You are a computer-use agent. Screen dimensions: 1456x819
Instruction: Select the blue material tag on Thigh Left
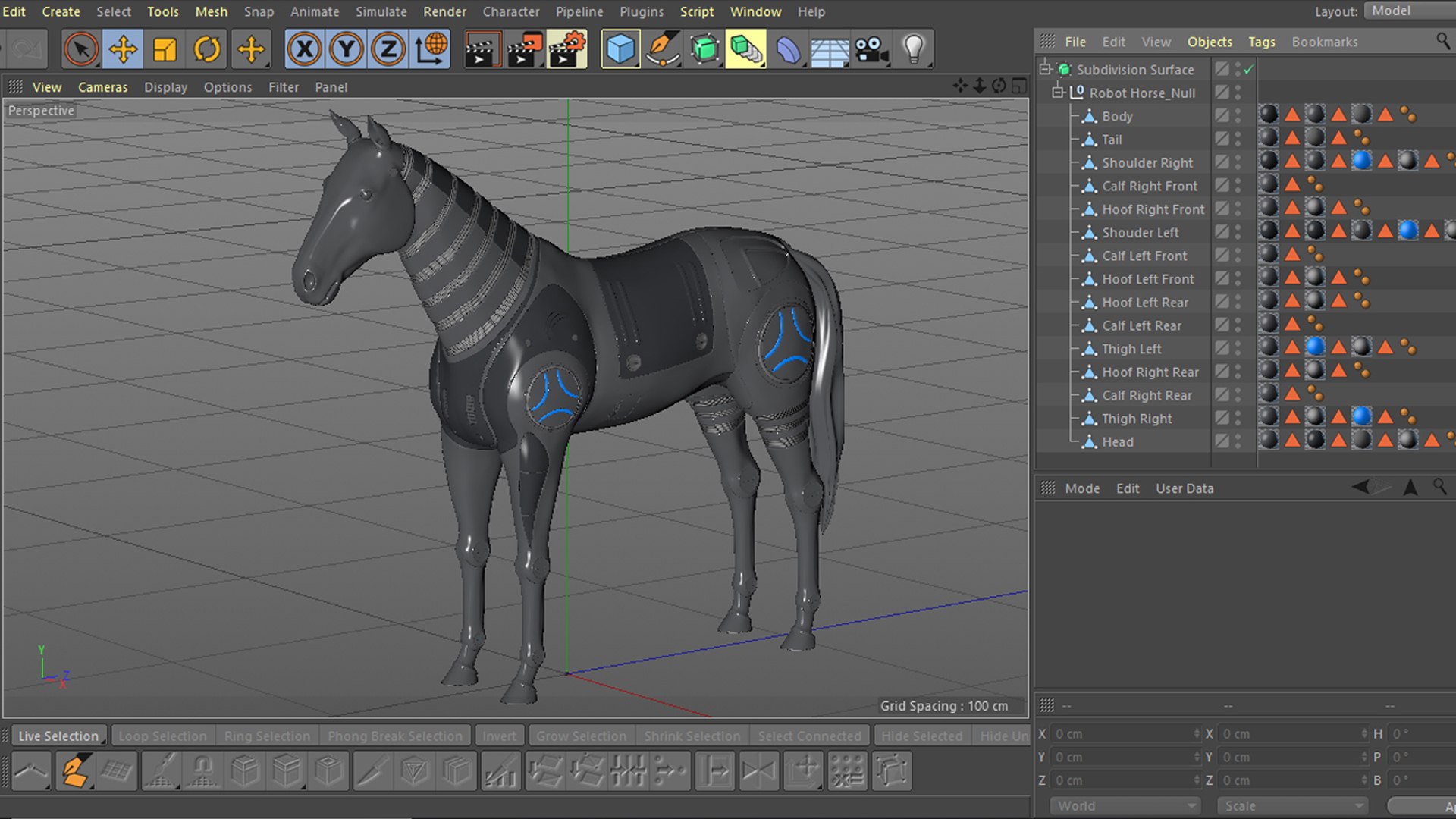point(1315,347)
